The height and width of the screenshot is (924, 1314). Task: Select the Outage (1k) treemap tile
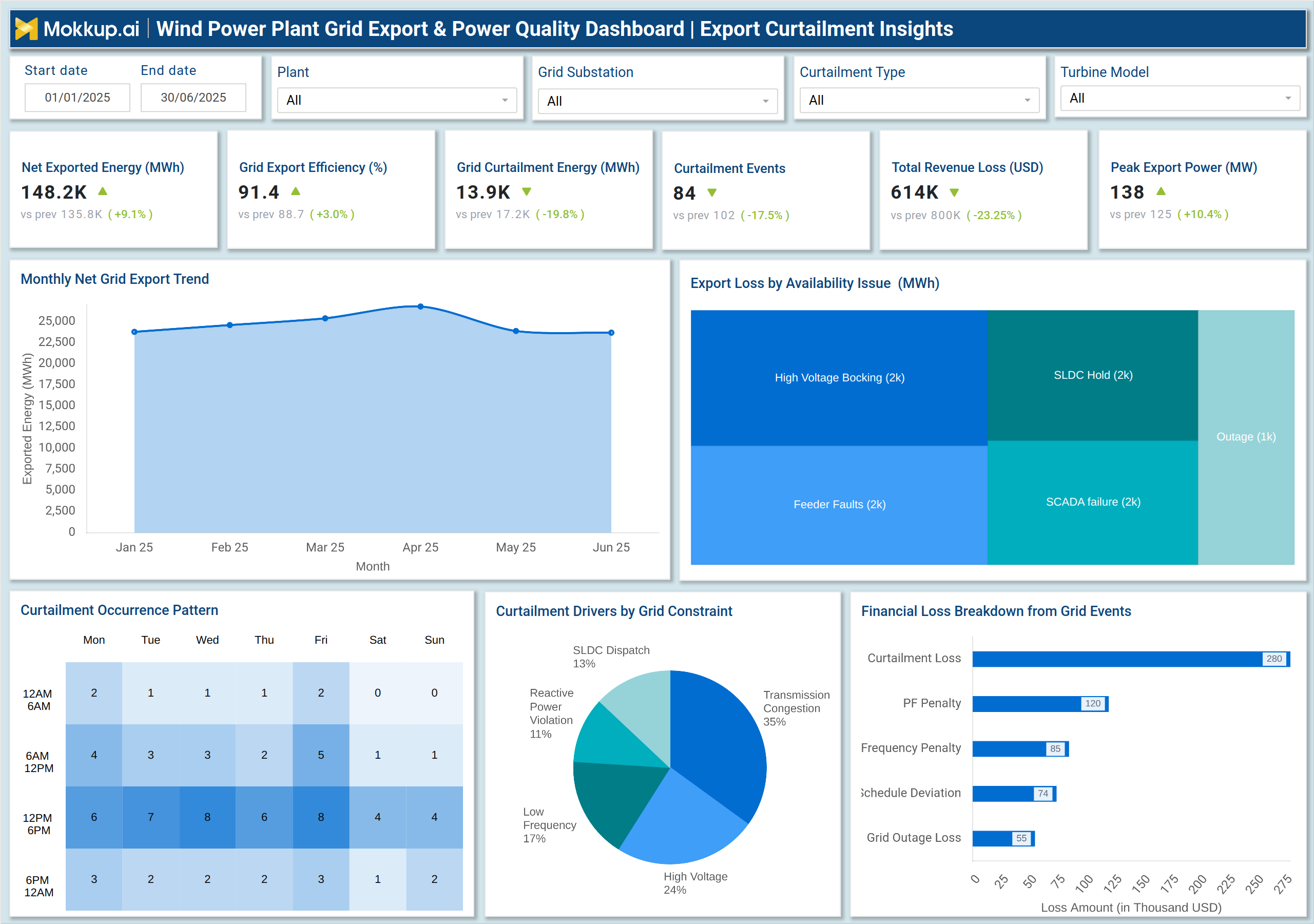pyautogui.click(x=1246, y=437)
